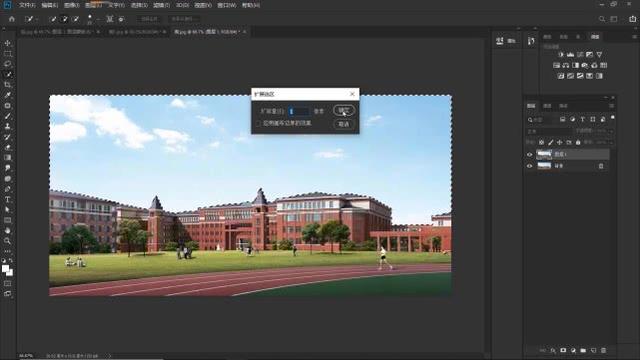Open the layer filter kind dropdown
The image size is (640, 360).
(541, 120)
